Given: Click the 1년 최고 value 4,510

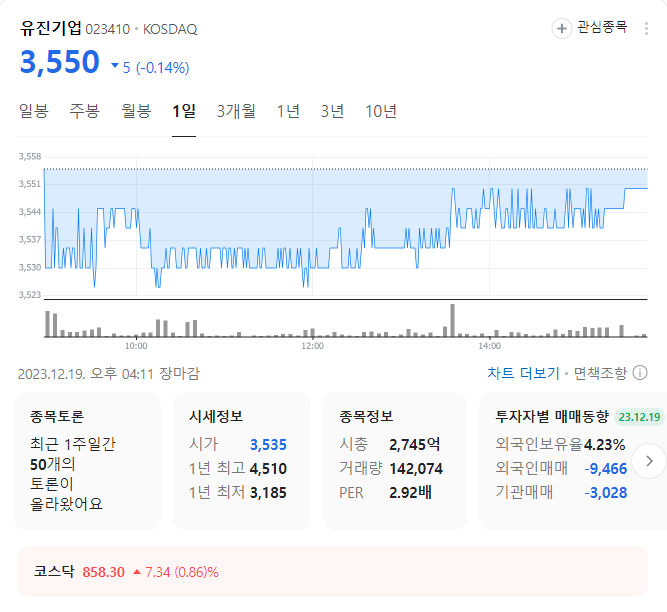Looking at the screenshot, I should [x=268, y=469].
